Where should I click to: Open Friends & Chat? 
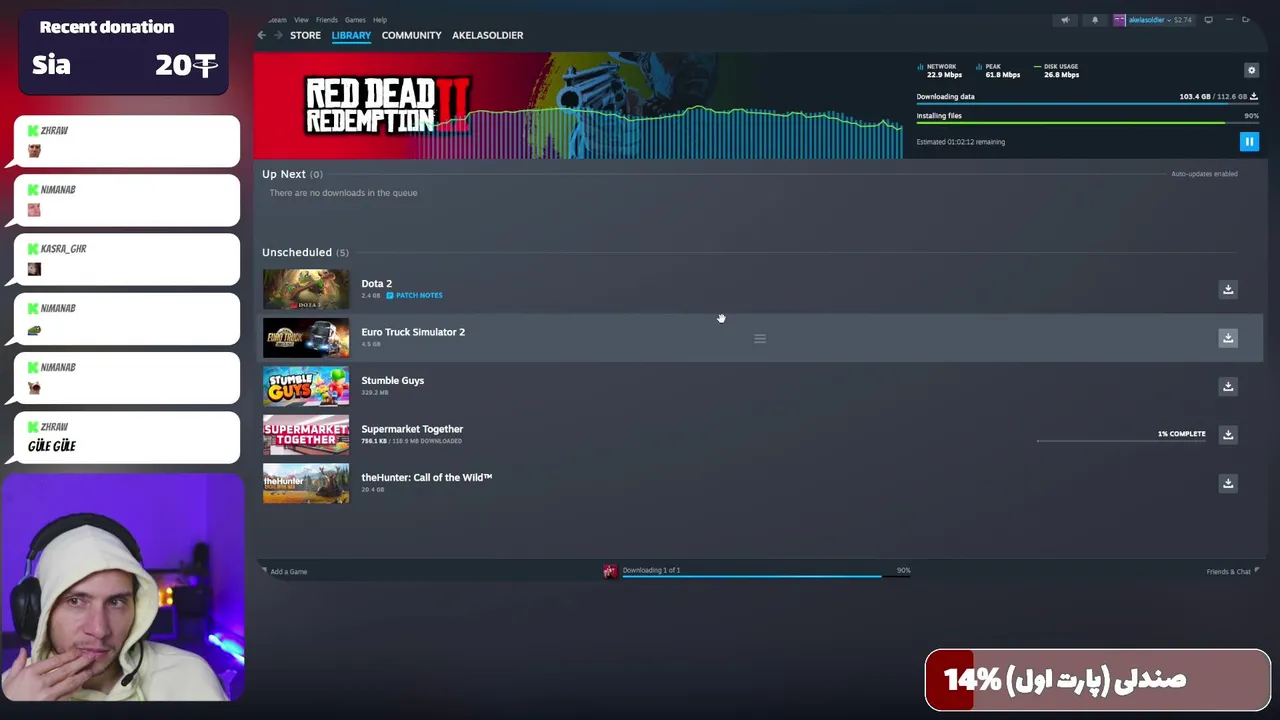(x=1232, y=571)
